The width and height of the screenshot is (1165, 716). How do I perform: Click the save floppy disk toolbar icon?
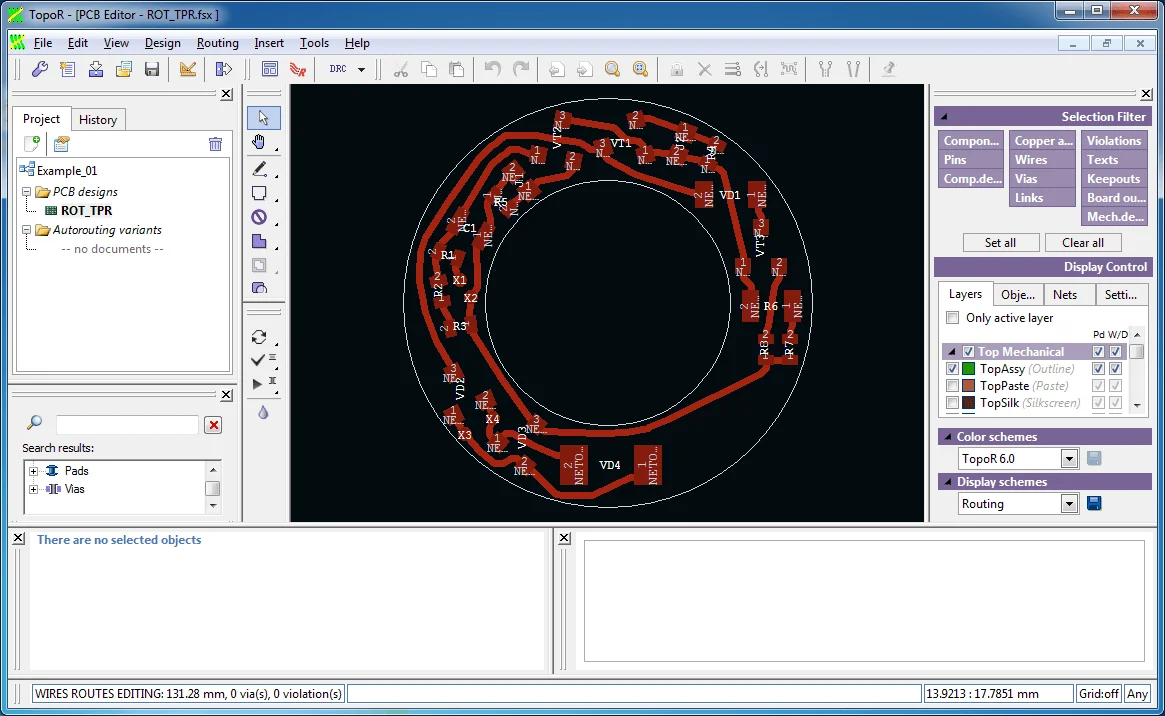152,69
